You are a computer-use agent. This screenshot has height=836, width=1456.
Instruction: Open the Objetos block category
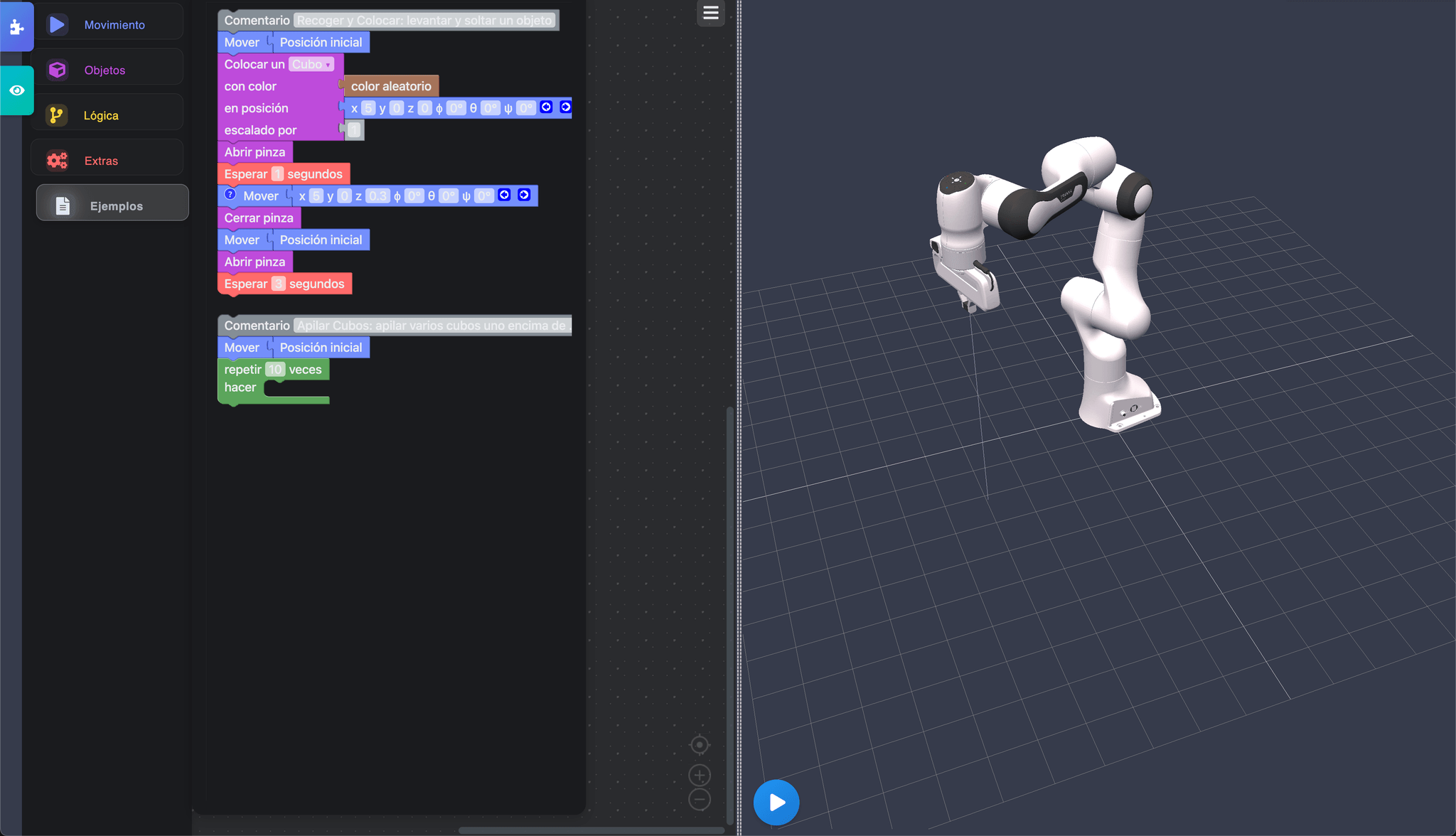105,70
